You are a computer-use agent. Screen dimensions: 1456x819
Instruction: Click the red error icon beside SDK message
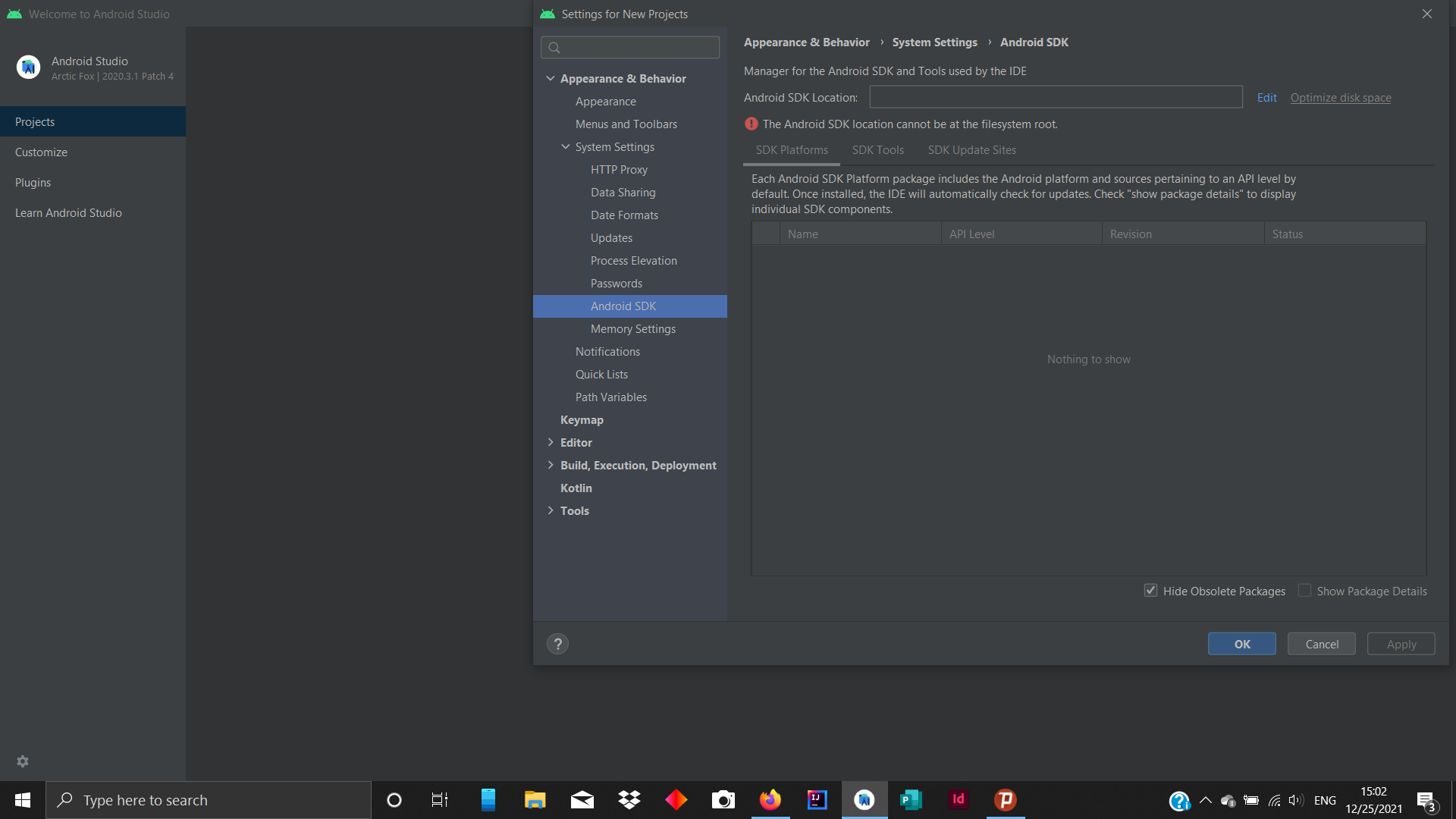point(751,124)
